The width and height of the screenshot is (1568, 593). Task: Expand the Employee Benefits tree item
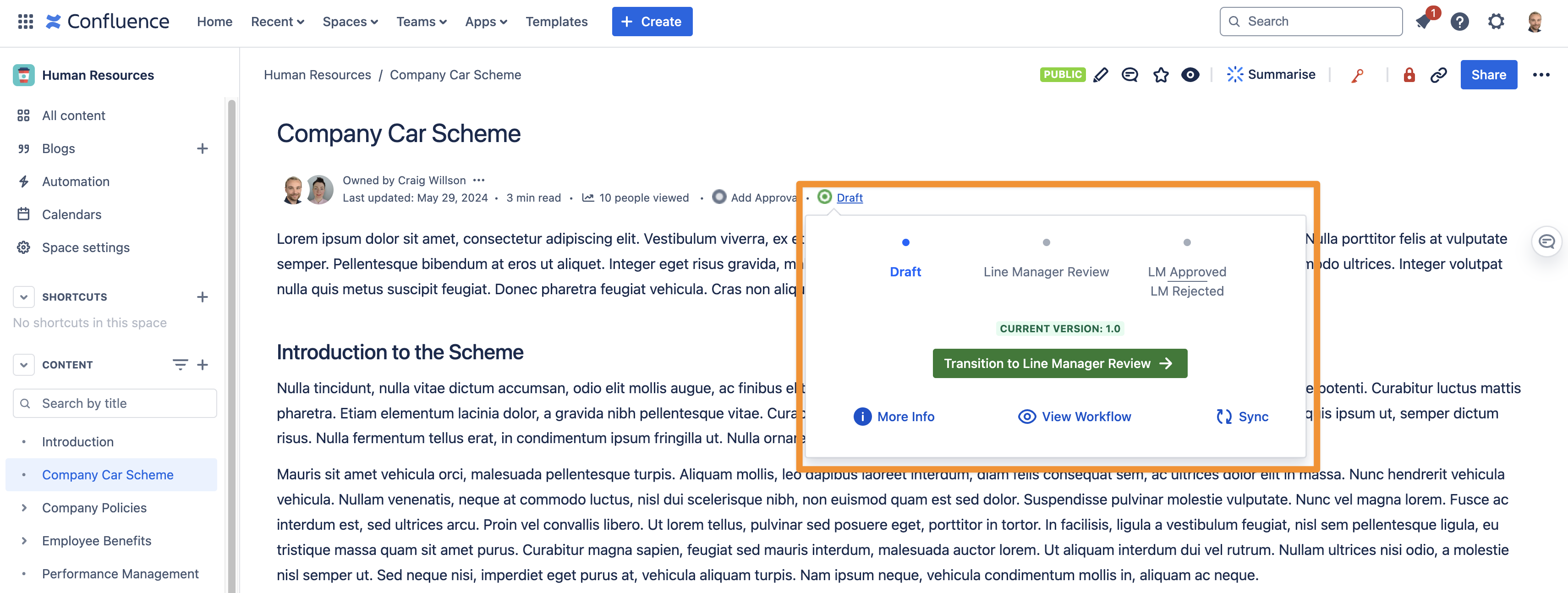tap(24, 541)
